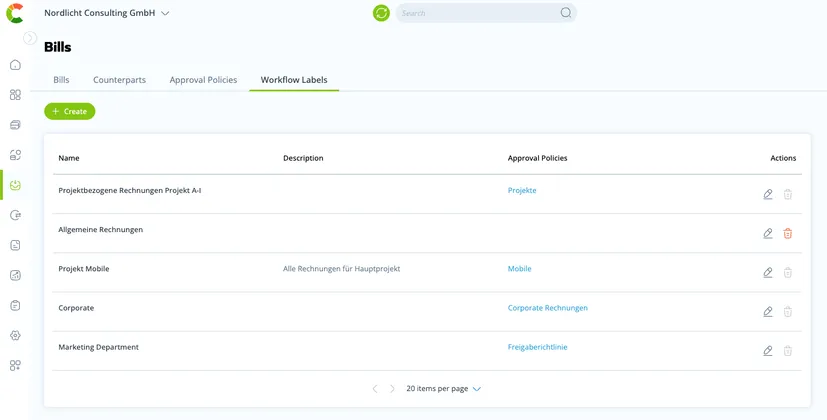This screenshot has width=827, height=420.
Task: Open the 20 items per page dropdown
Action: pos(444,389)
